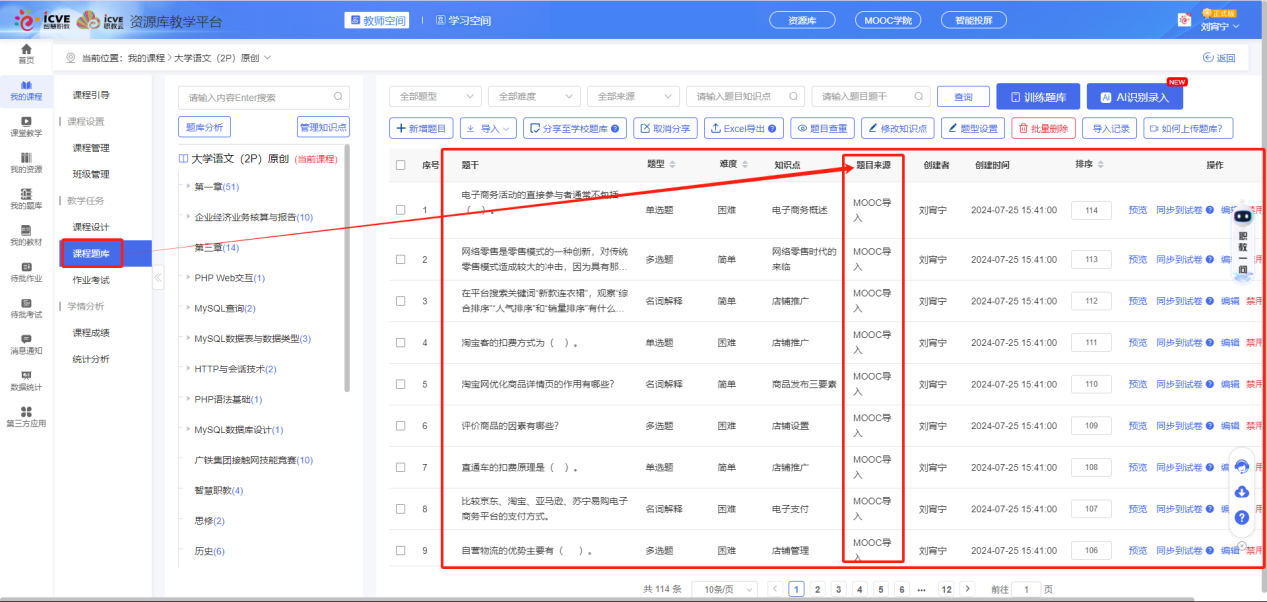Open MOOC学院 from the top bar
The height and width of the screenshot is (602, 1267).
point(887,19)
